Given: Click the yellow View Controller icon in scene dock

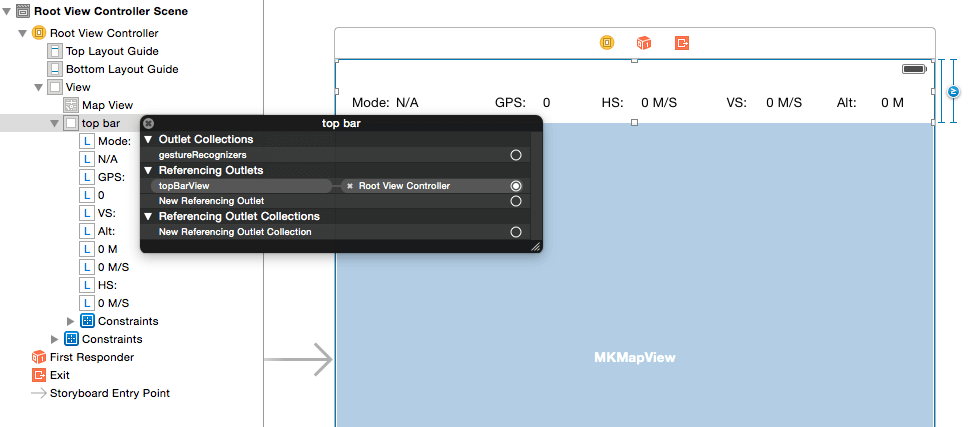Looking at the screenshot, I should pyautogui.click(x=607, y=43).
